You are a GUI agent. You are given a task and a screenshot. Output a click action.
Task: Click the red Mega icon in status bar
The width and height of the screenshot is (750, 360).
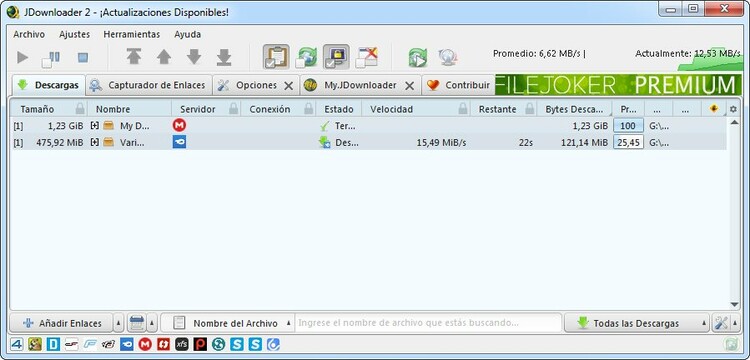coord(145,344)
